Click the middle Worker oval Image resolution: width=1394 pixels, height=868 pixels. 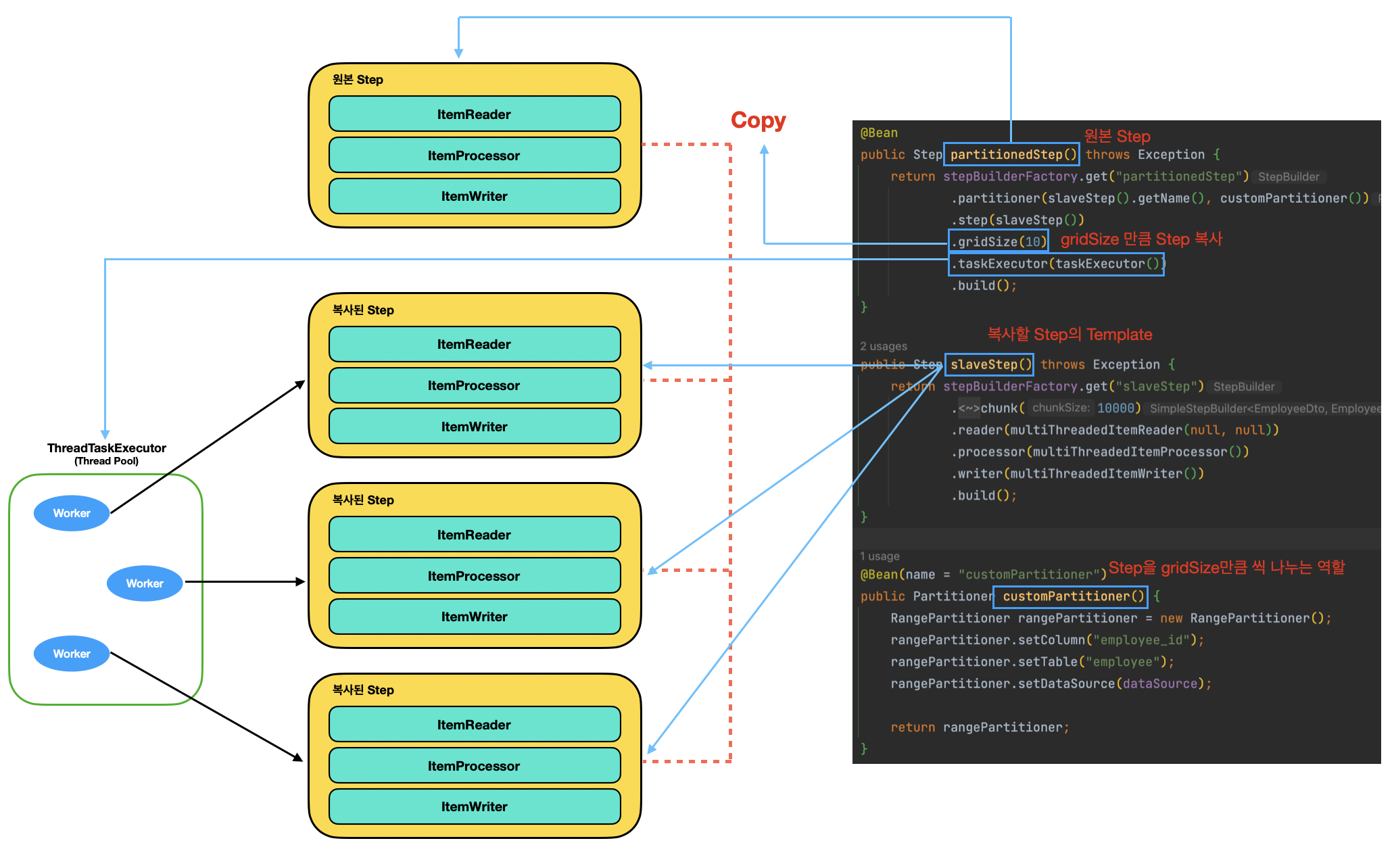point(145,583)
